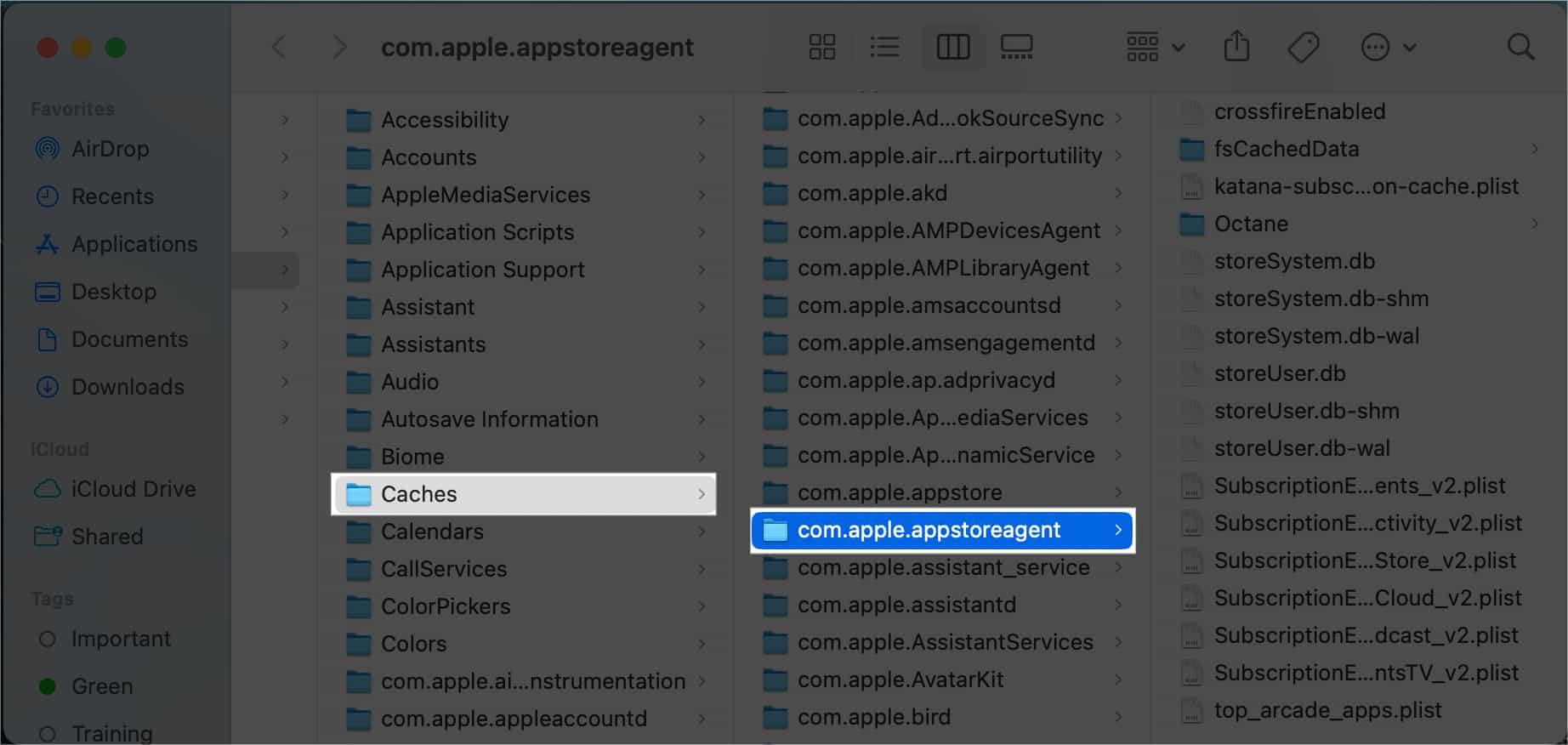
Task: Click the Edit Tags toolbar icon
Action: [1303, 47]
